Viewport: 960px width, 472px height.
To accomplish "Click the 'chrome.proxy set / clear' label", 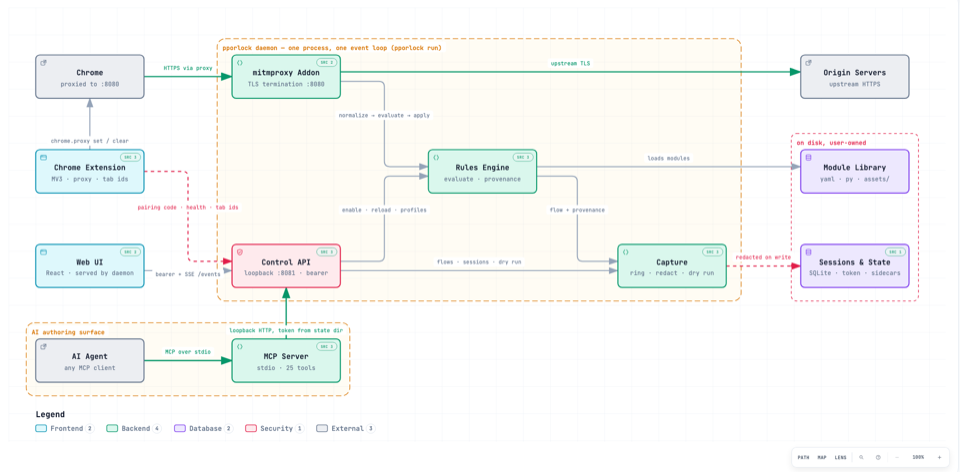I will coord(89,140).
